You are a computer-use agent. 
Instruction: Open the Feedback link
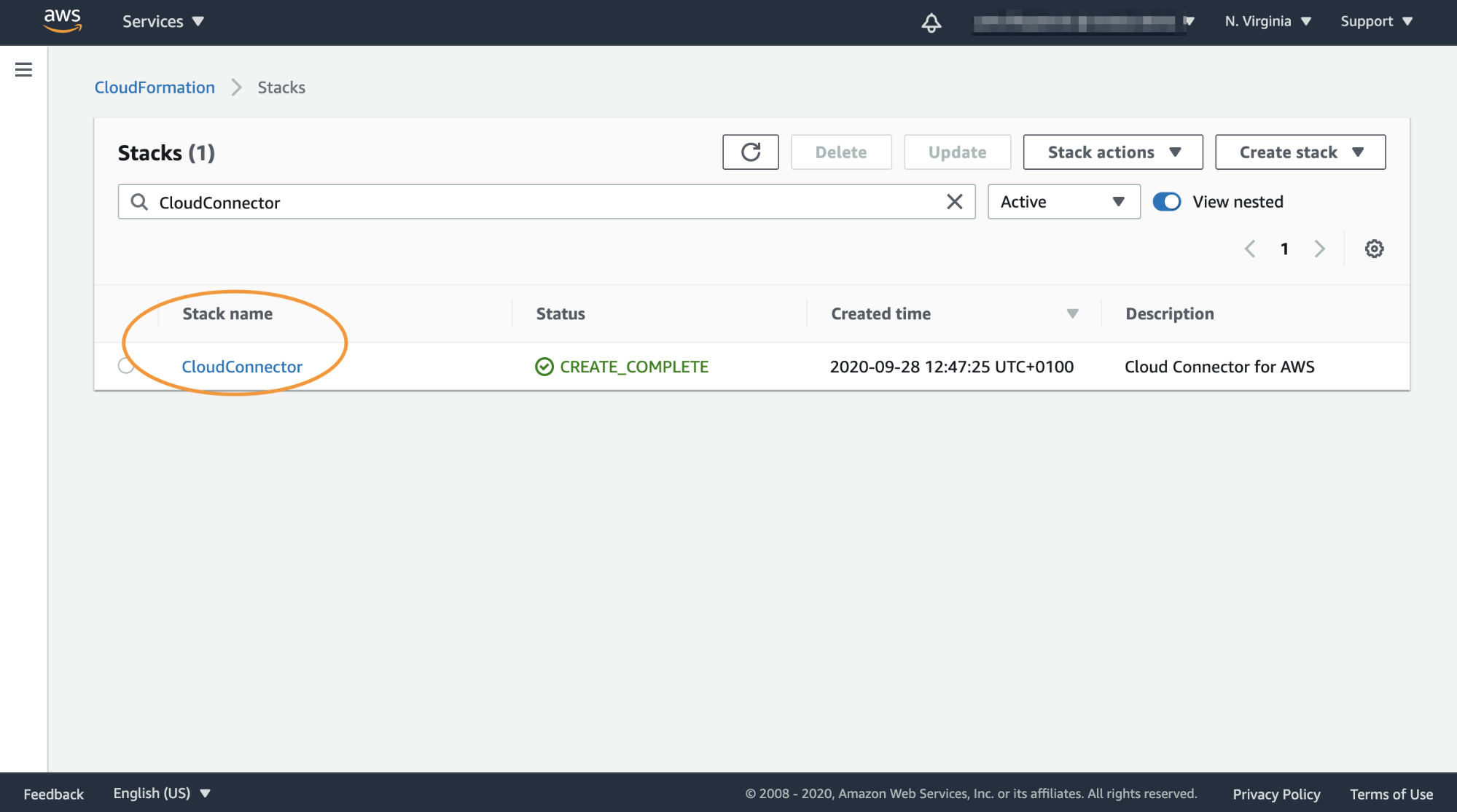click(x=54, y=794)
